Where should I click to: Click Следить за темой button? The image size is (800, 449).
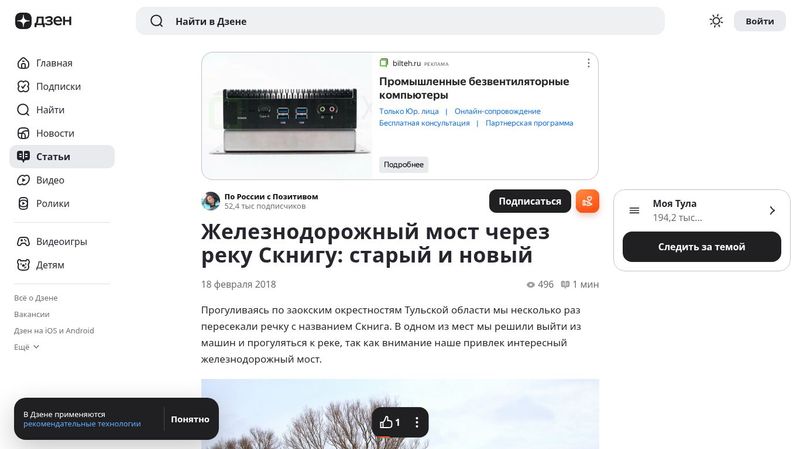(702, 247)
